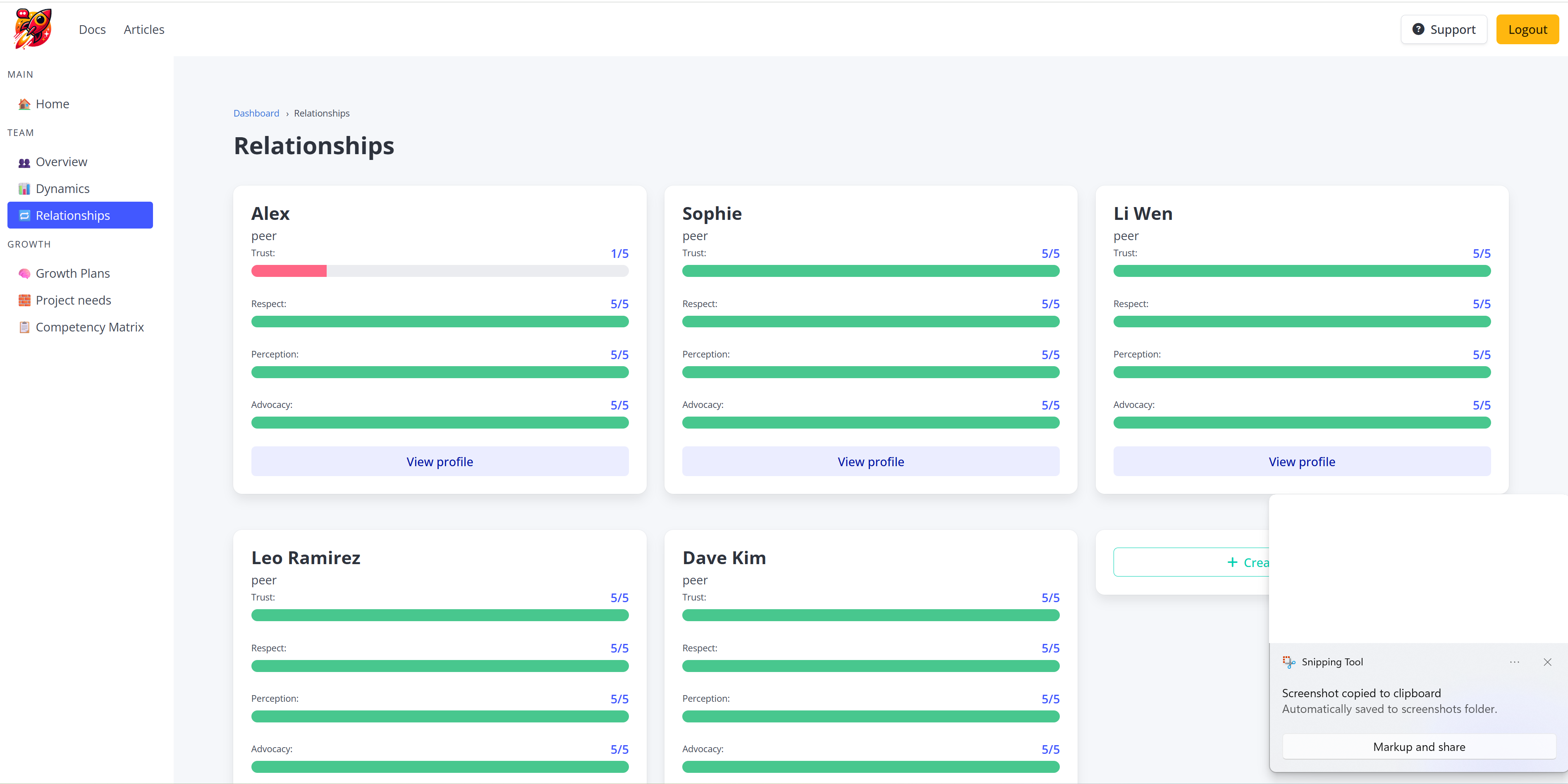The image size is (1568, 784).
Task: Open the Overview page in sidebar
Action: click(80, 162)
